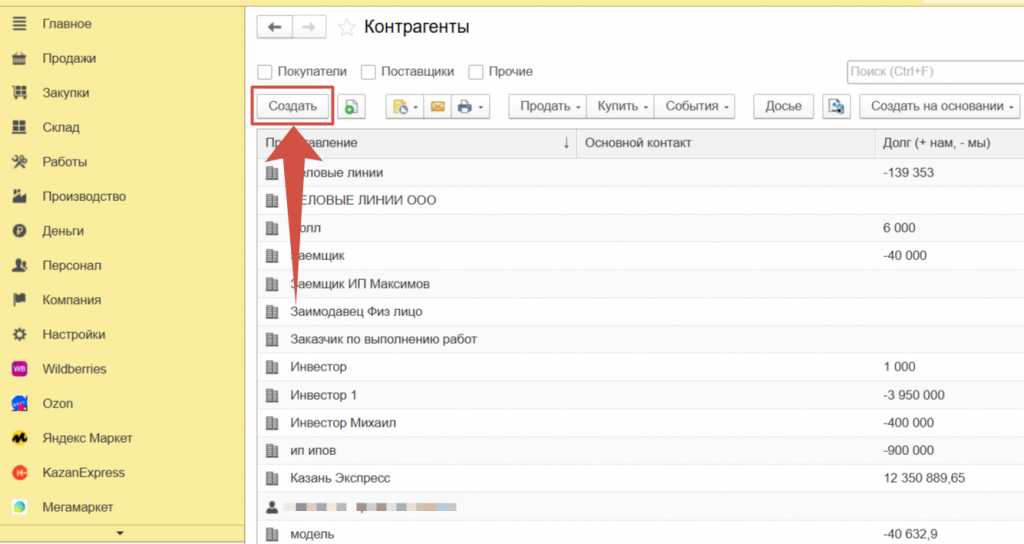Open the Ozon sidebar section
Screen dimensions: 1024x544
click(57, 404)
